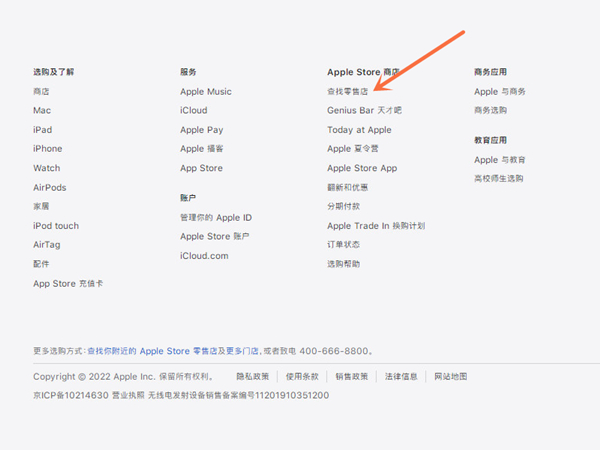
Task: Click the 商务应用 column heading
Action: point(491,72)
